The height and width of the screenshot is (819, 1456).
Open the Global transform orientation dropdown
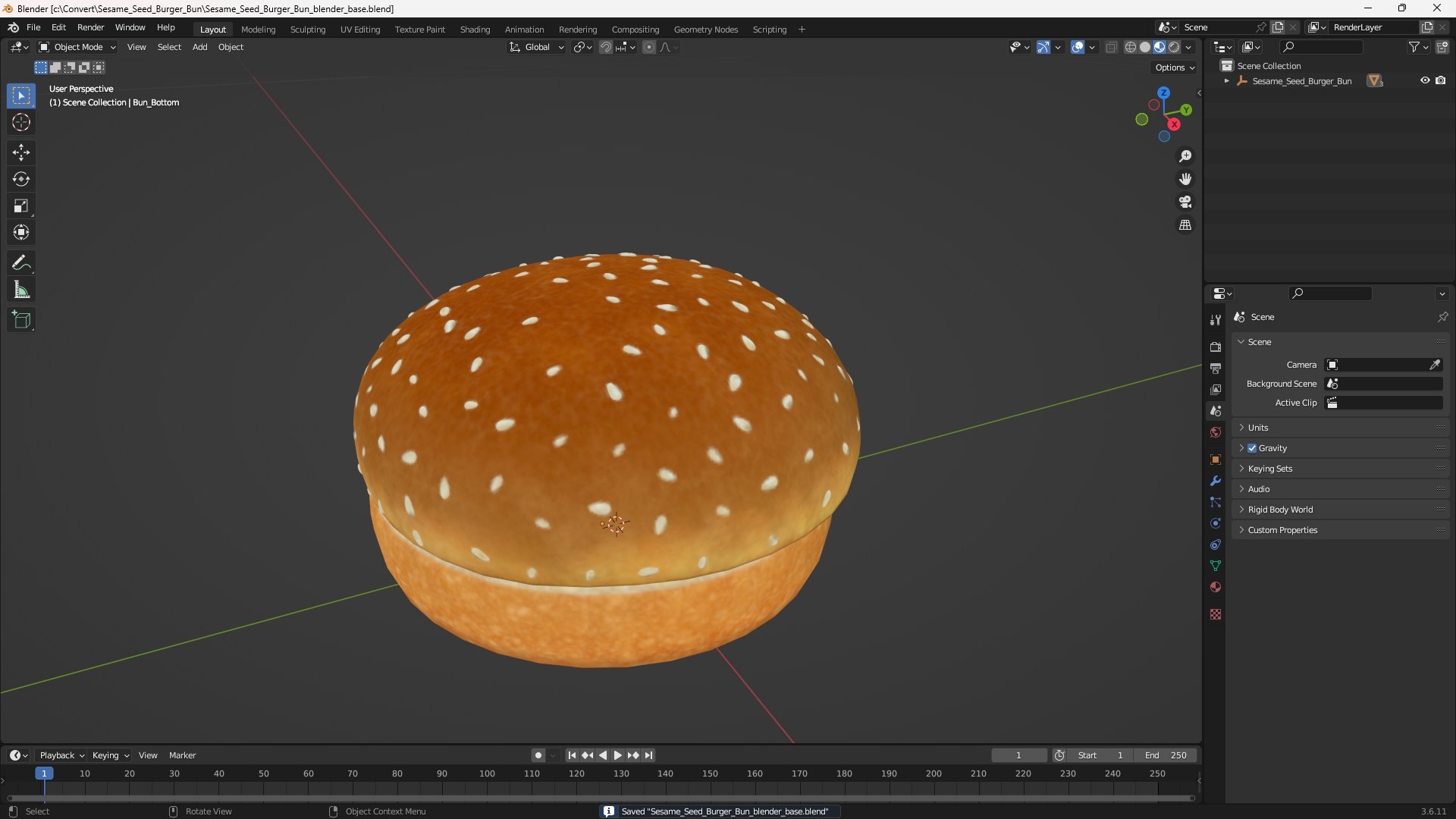[537, 47]
